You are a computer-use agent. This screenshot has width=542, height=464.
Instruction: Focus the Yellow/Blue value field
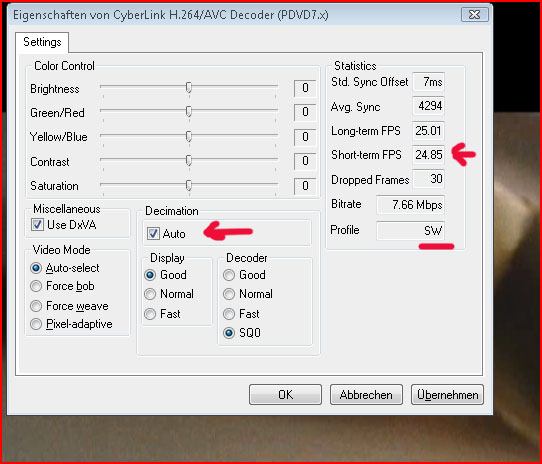(305, 137)
